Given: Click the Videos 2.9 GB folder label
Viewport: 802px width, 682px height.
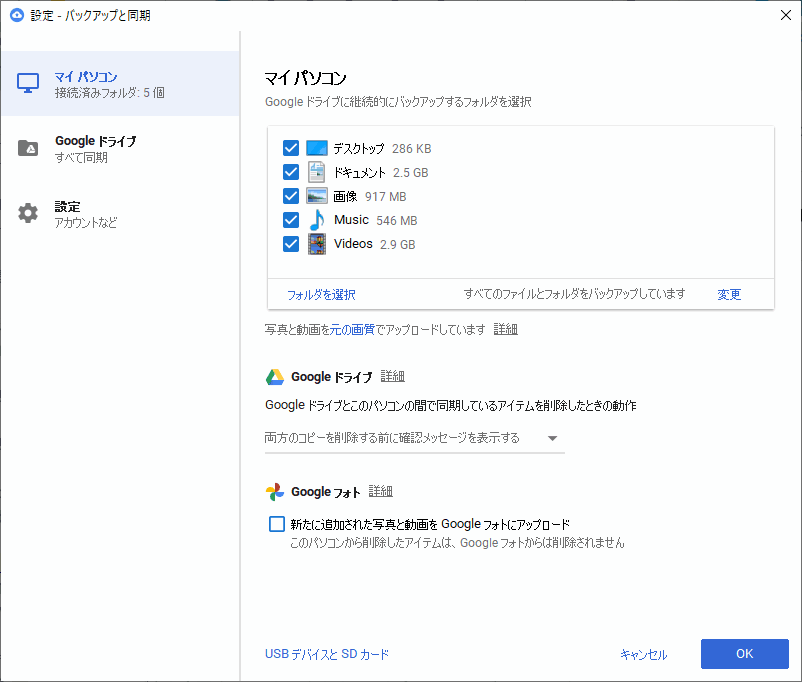Looking at the screenshot, I should (374, 244).
